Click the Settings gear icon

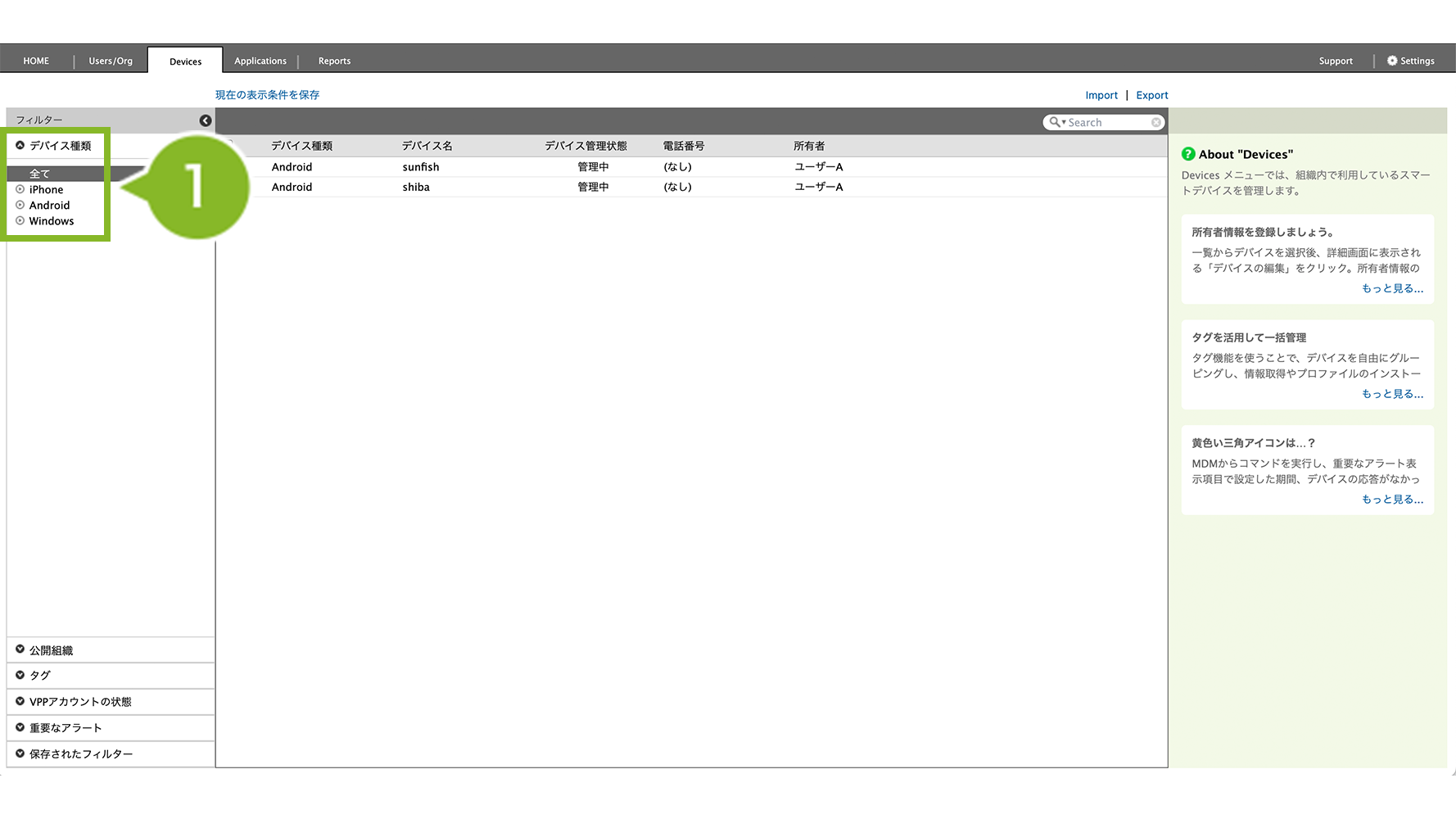pos(1391,61)
